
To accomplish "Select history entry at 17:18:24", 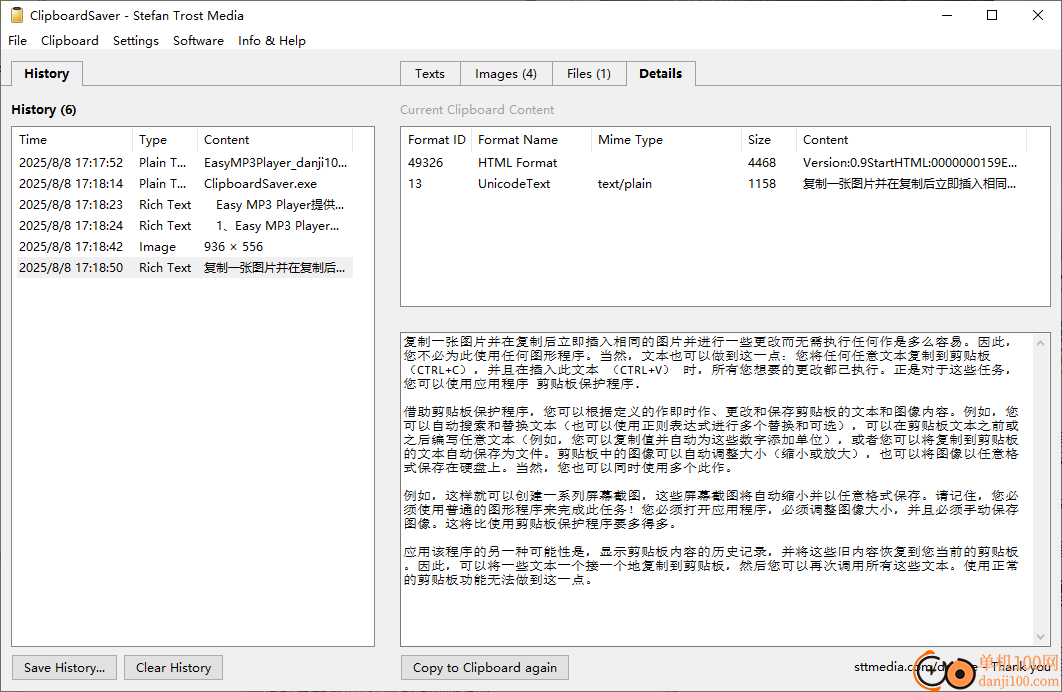I will point(184,225).
